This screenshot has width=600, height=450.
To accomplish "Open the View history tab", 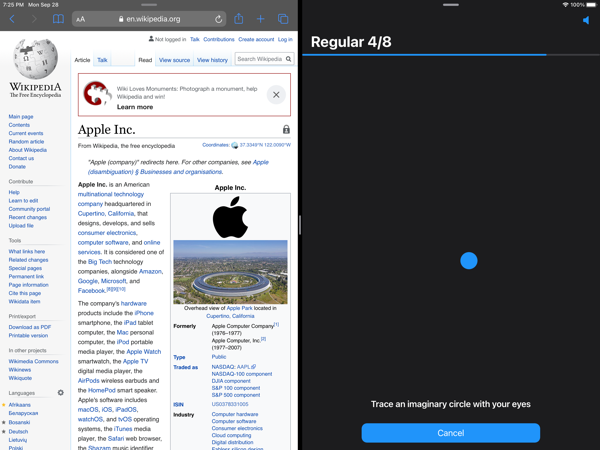I will pos(212,60).
